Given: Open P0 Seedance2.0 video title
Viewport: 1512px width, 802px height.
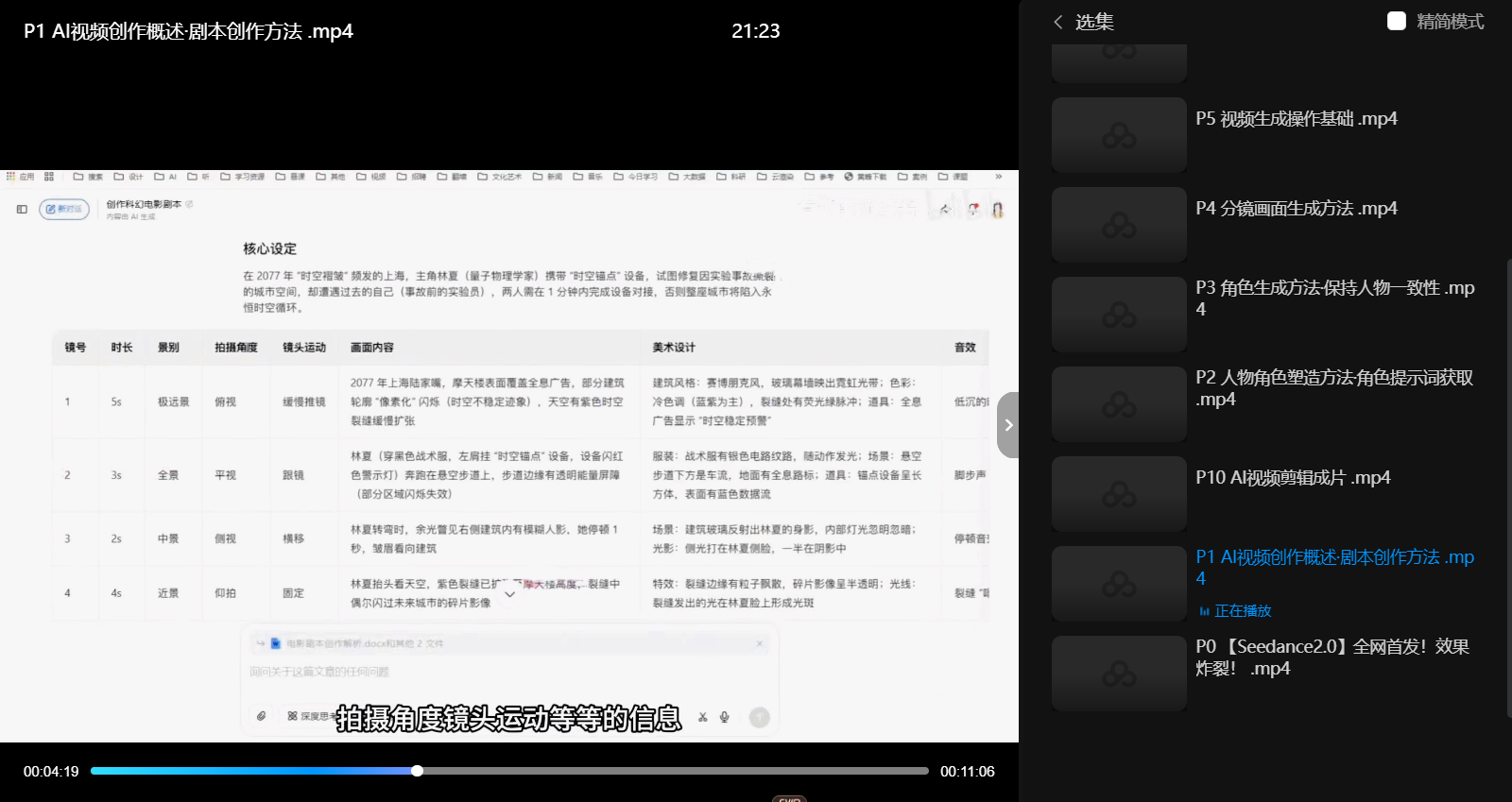Looking at the screenshot, I should pyautogui.click(x=1332, y=657).
